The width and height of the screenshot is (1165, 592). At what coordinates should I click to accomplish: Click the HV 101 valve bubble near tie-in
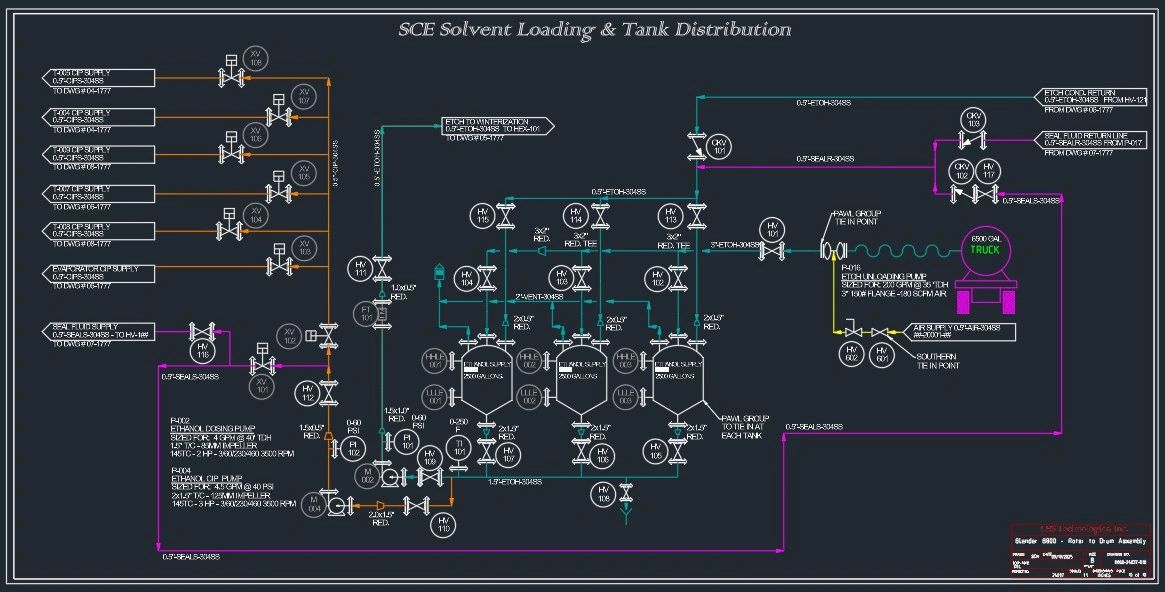[x=772, y=230]
